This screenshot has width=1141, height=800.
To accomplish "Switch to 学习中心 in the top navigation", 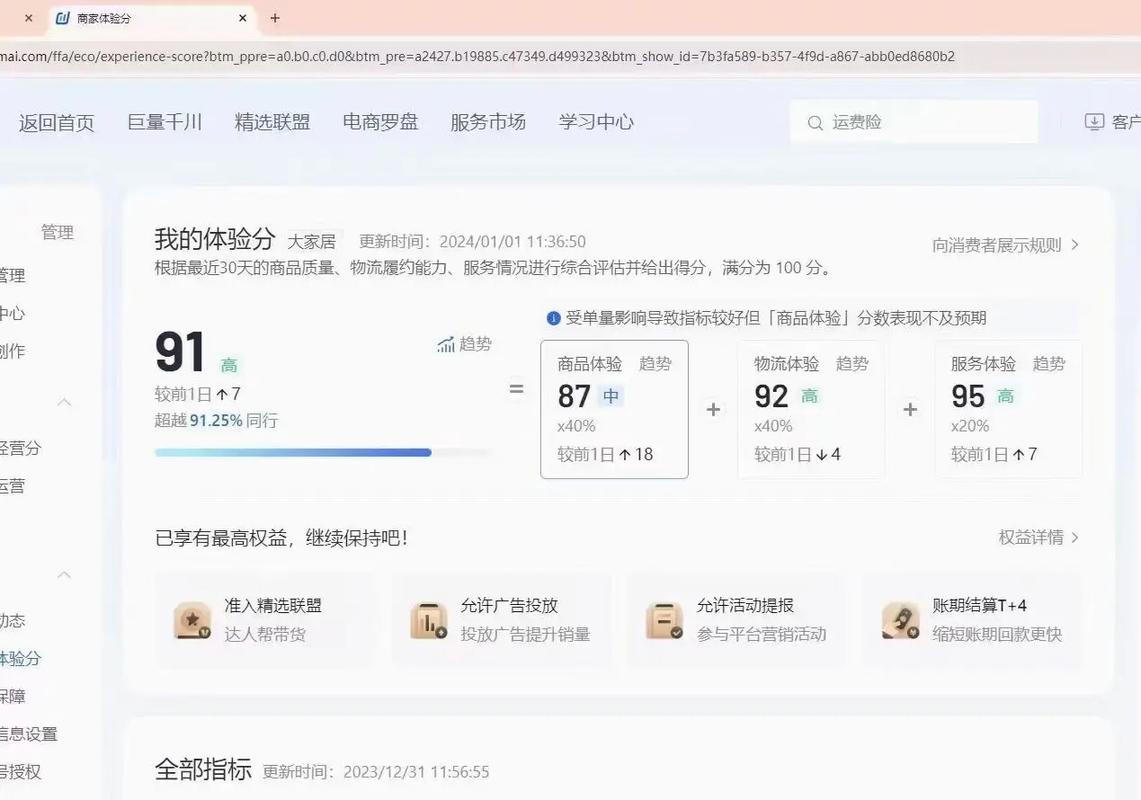I will [x=596, y=121].
